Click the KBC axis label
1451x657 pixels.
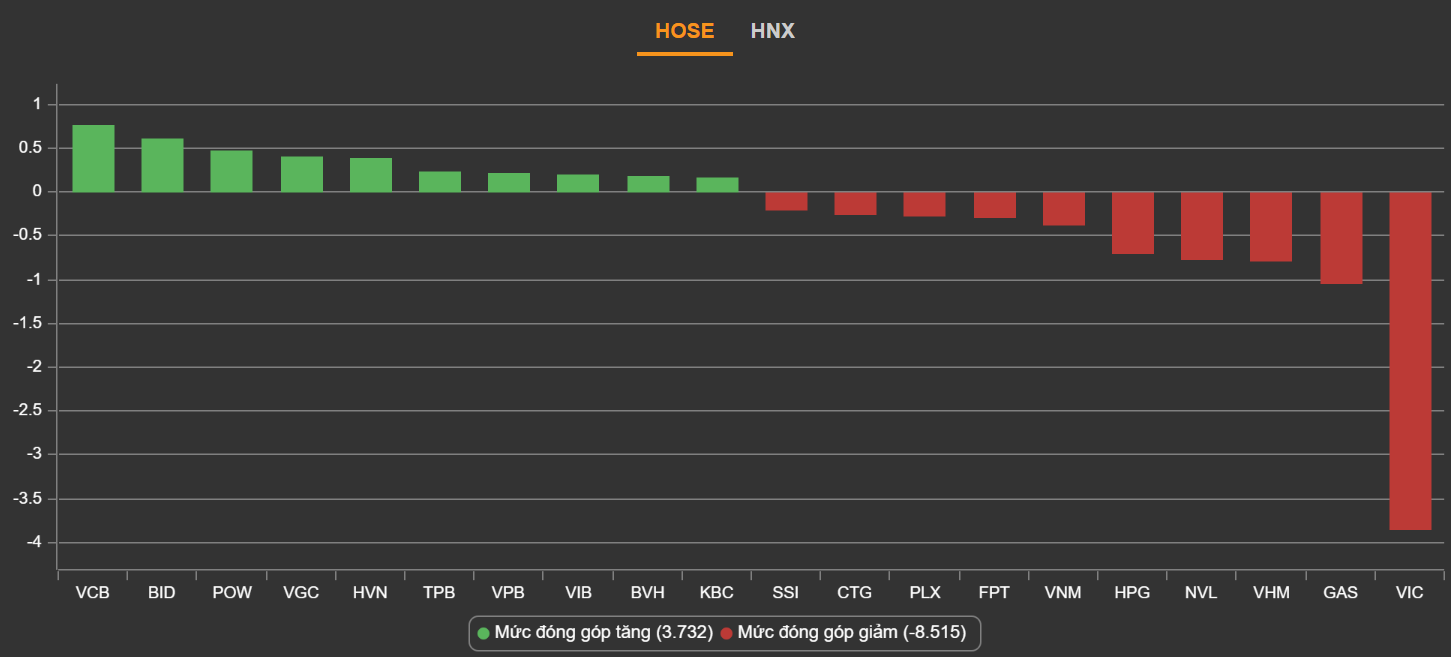(x=717, y=592)
